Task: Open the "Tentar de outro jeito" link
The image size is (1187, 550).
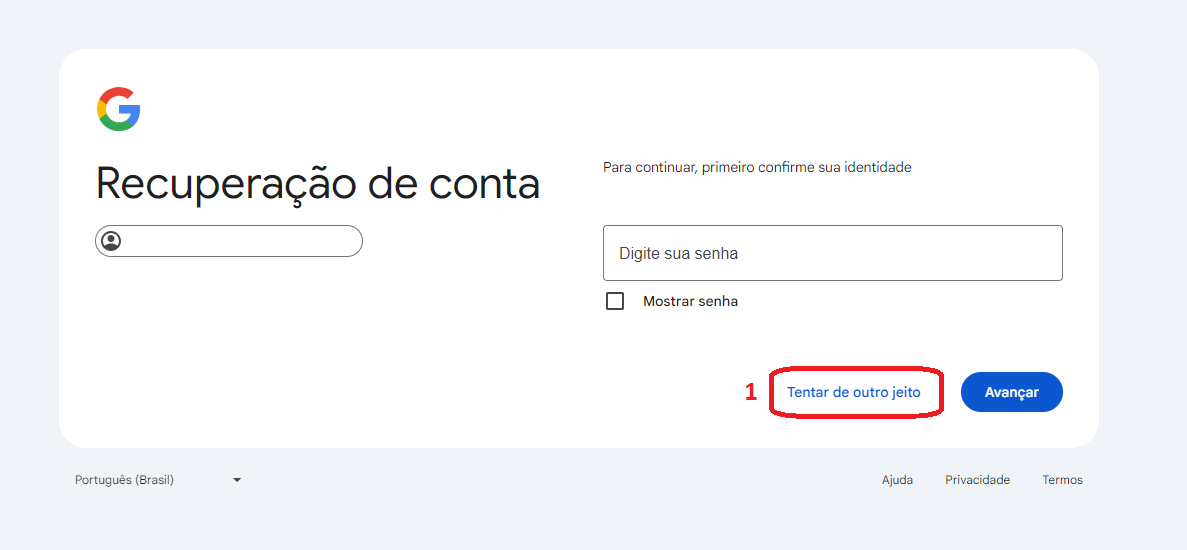Action: pos(853,392)
